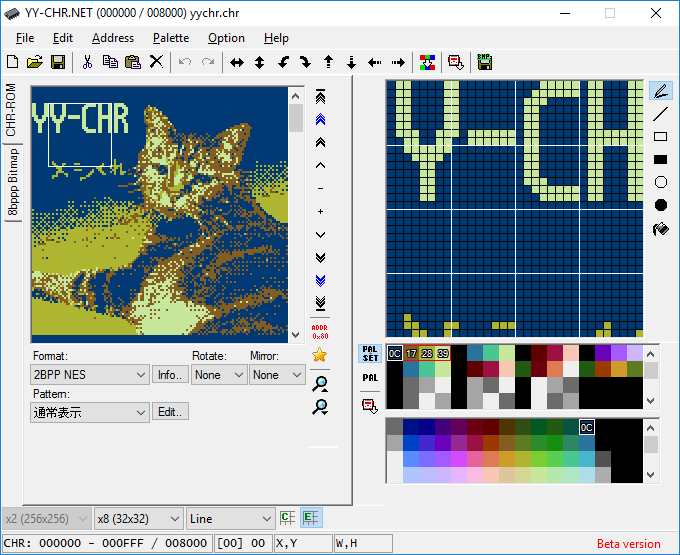
Task: Toggle the editor grid display button
Action: [x=311, y=518]
